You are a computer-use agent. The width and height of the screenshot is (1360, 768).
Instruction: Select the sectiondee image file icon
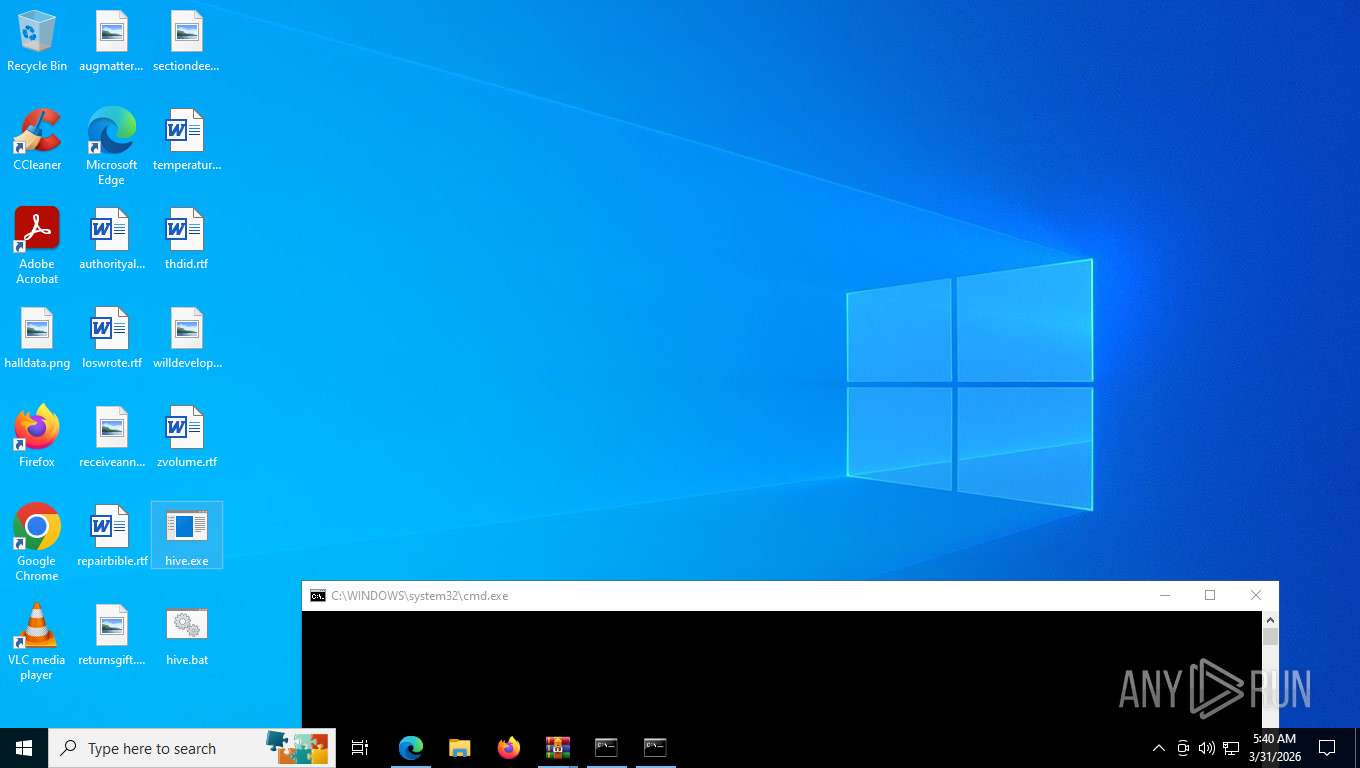(x=186, y=41)
